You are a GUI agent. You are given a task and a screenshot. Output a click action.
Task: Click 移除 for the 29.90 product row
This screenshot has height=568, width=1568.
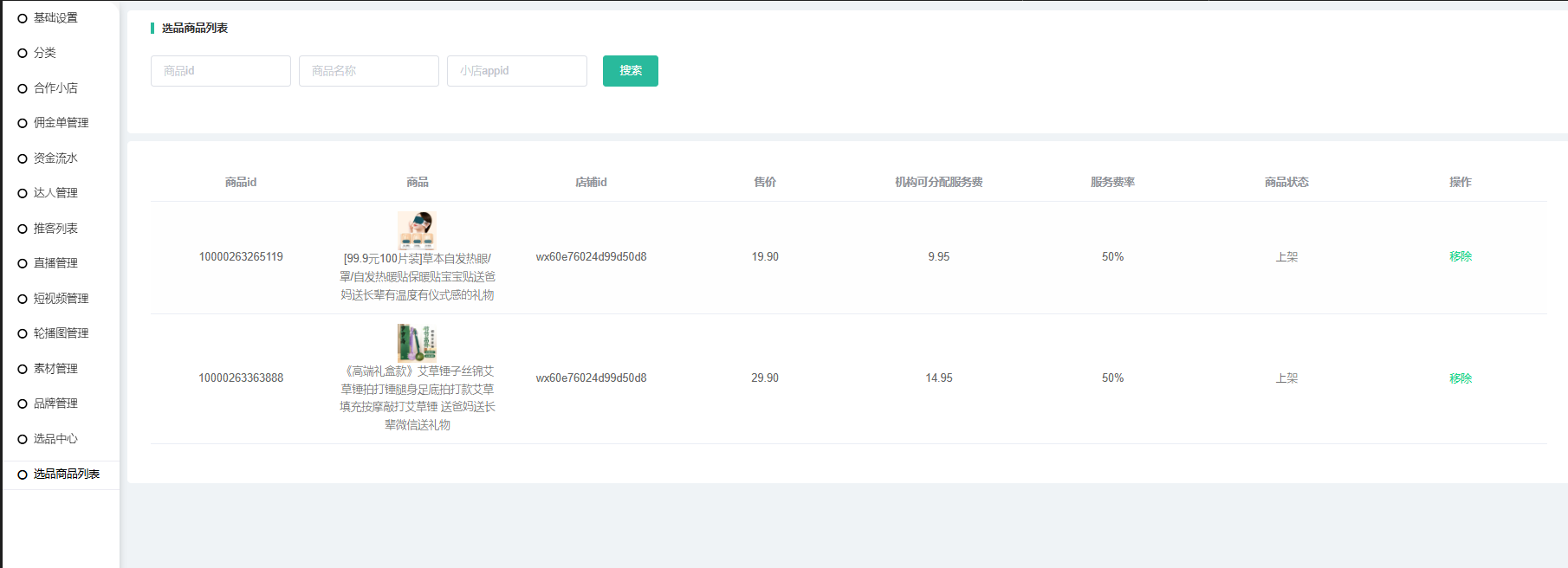(x=1460, y=378)
